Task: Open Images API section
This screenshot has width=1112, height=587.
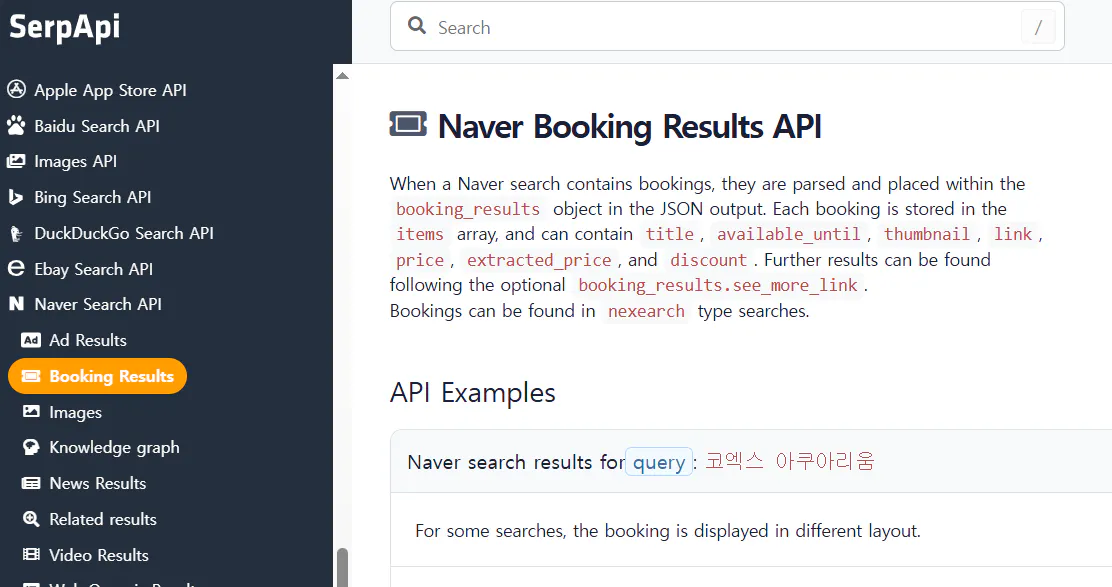Action: (76, 162)
